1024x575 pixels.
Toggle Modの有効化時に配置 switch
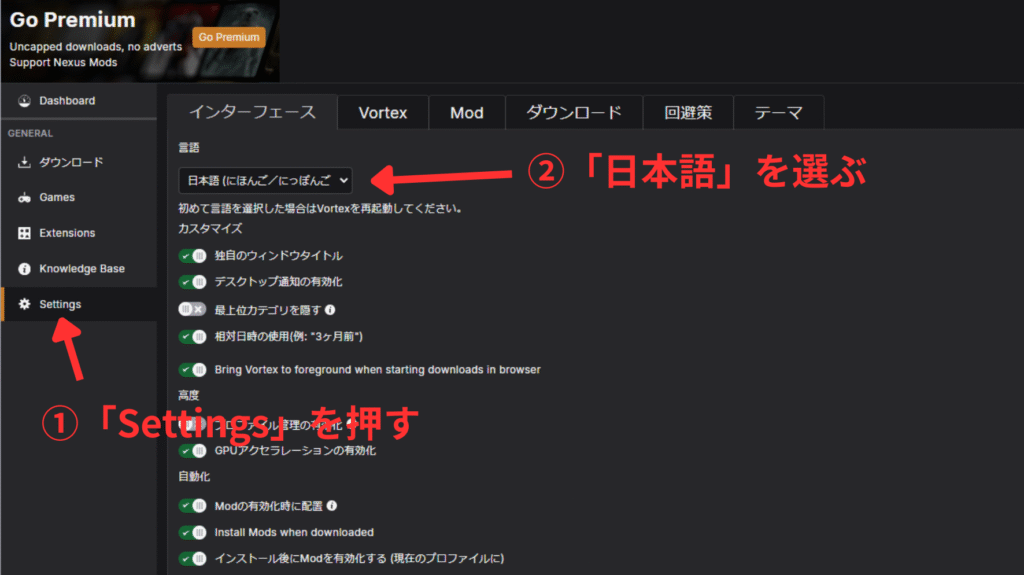(x=193, y=506)
